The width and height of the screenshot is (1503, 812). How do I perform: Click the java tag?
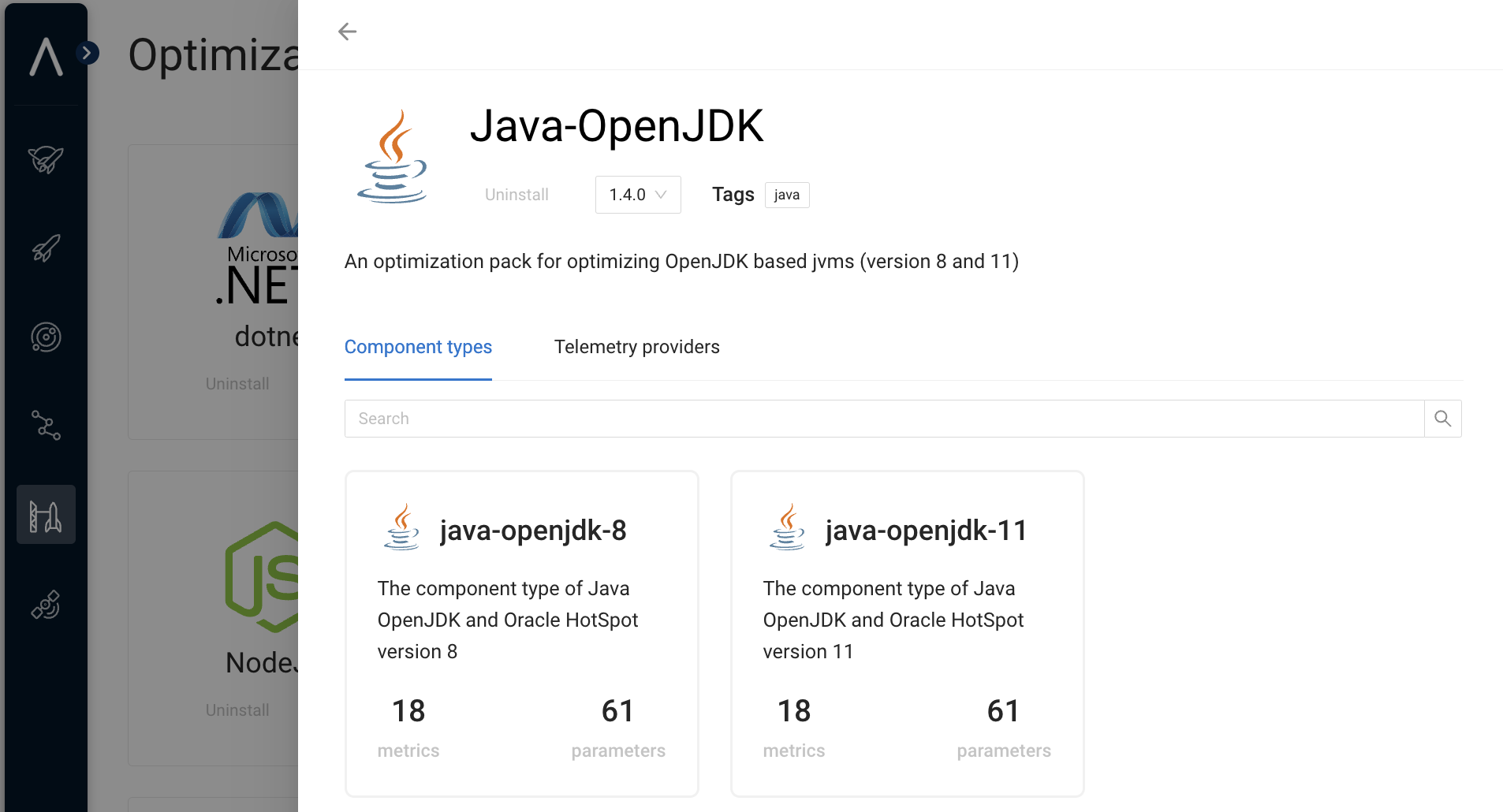786,195
